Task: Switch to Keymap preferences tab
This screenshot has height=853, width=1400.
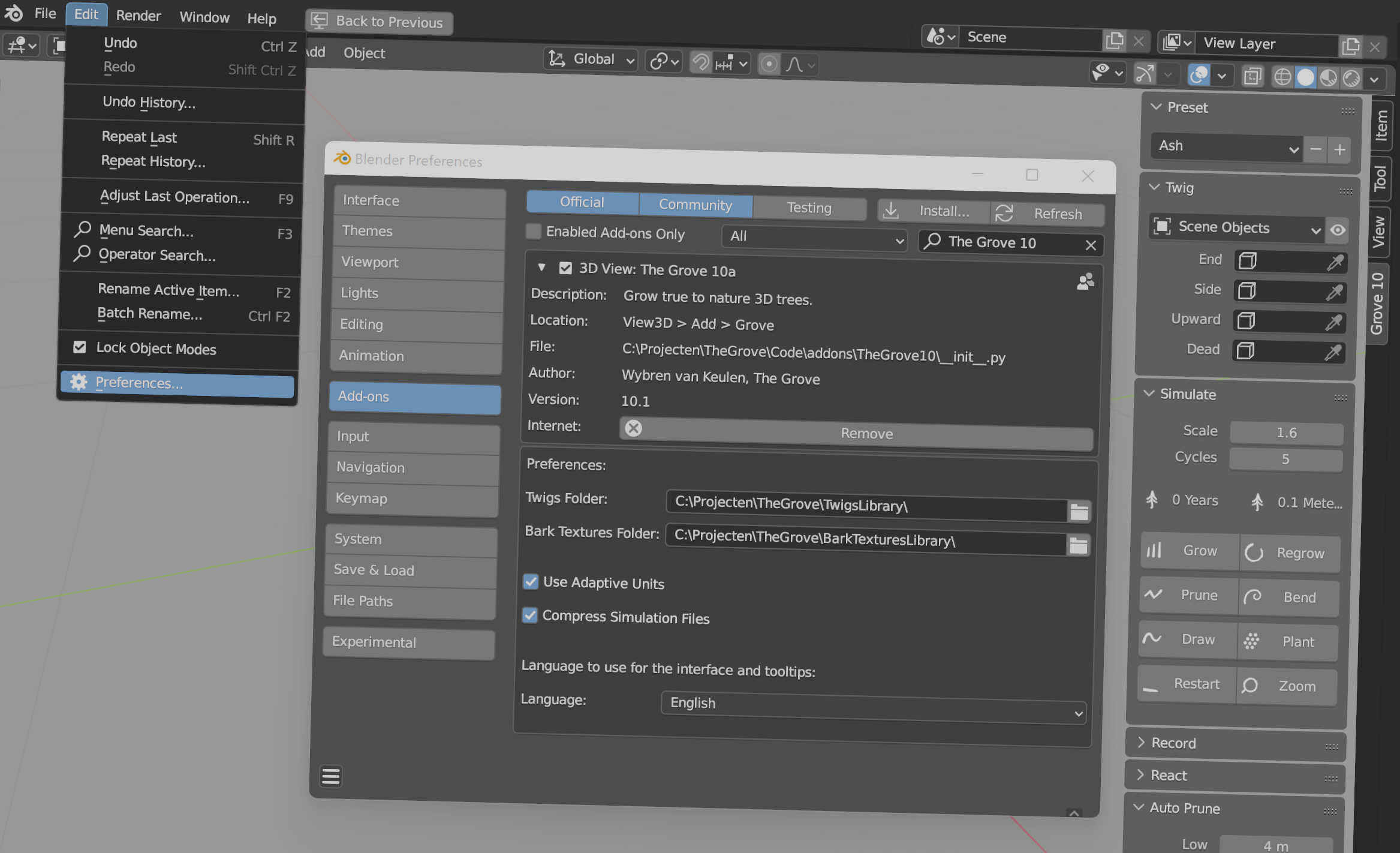Action: (x=413, y=499)
